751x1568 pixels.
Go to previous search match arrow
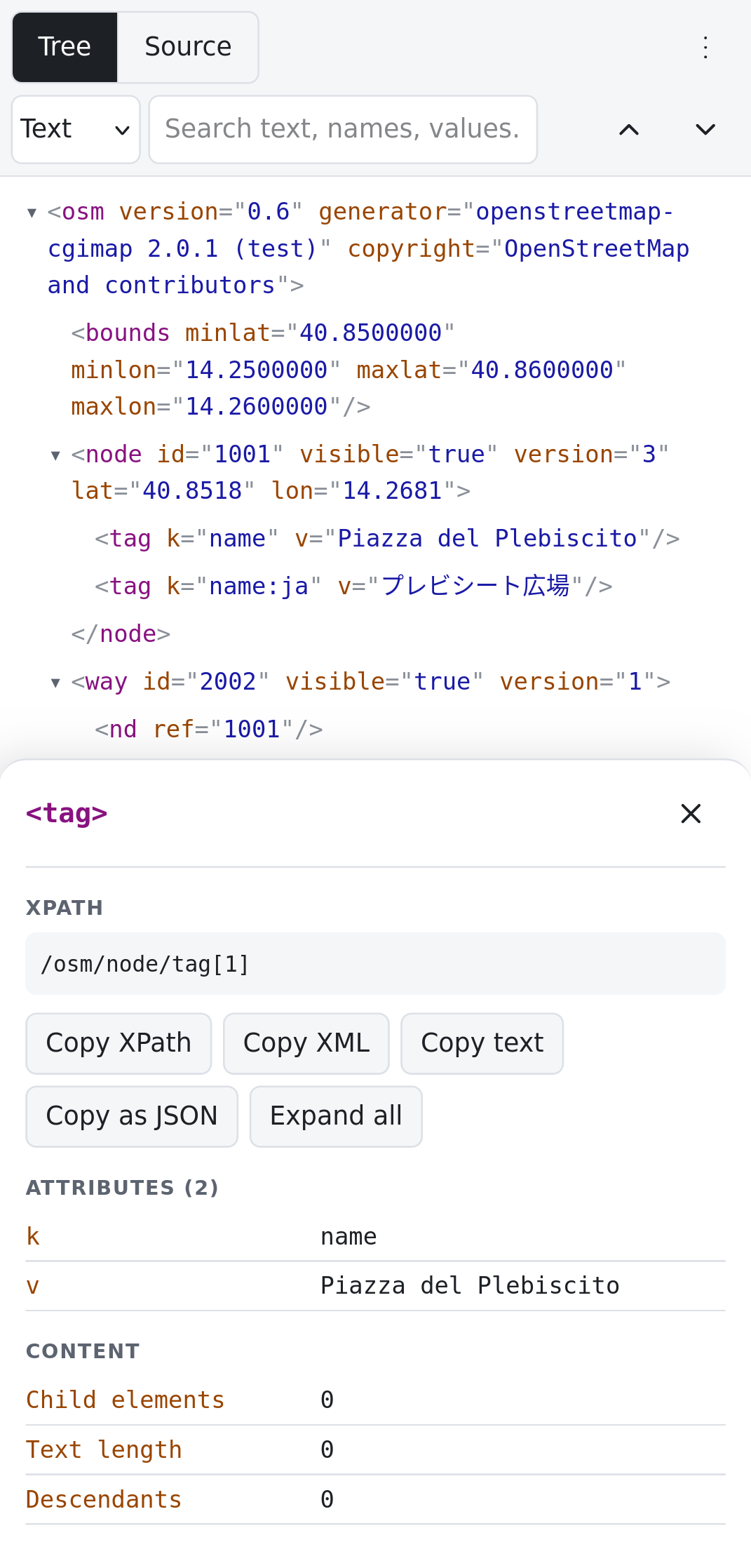(629, 129)
